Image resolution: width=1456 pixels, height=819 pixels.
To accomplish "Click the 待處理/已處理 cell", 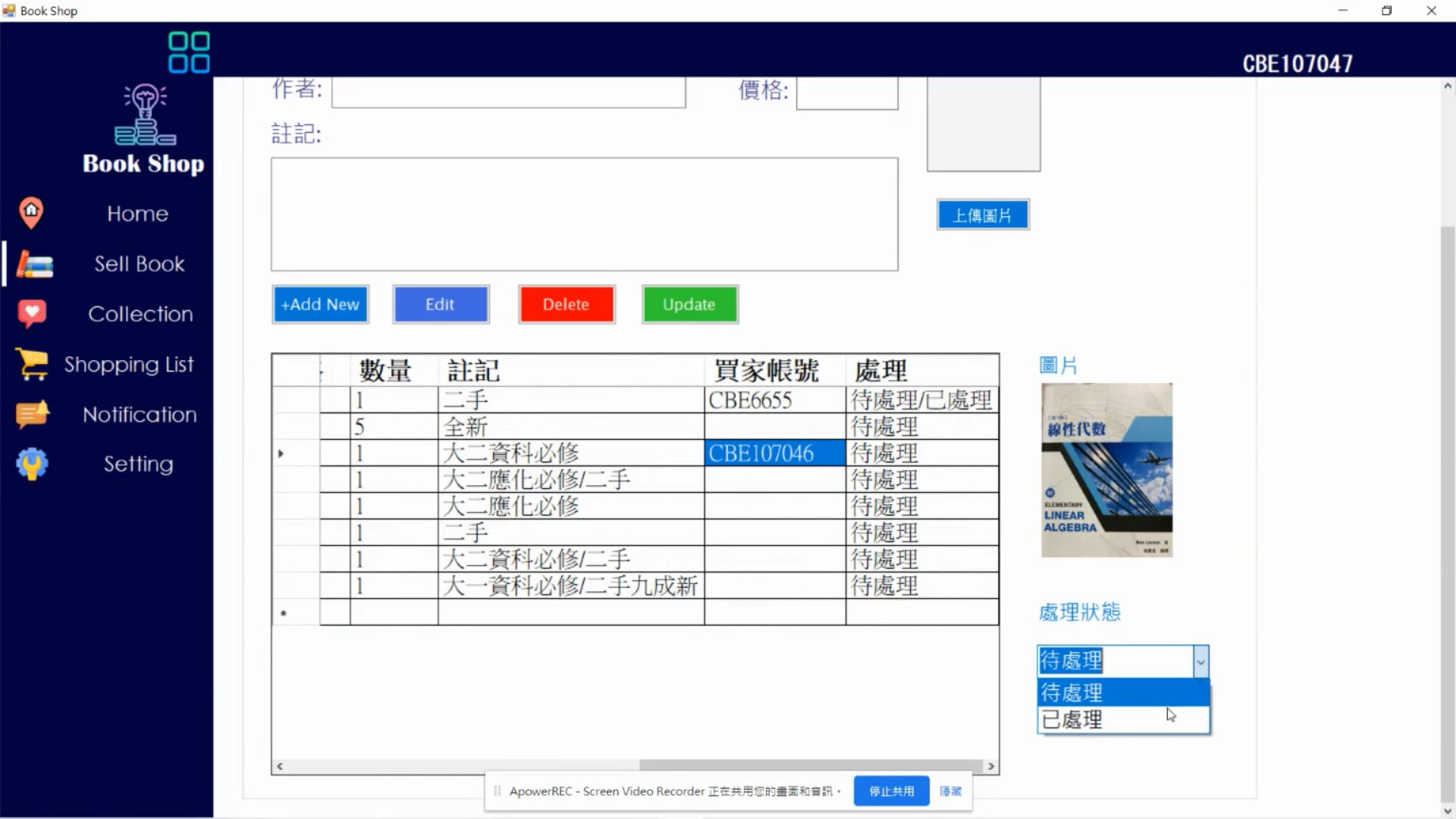I will [x=922, y=400].
